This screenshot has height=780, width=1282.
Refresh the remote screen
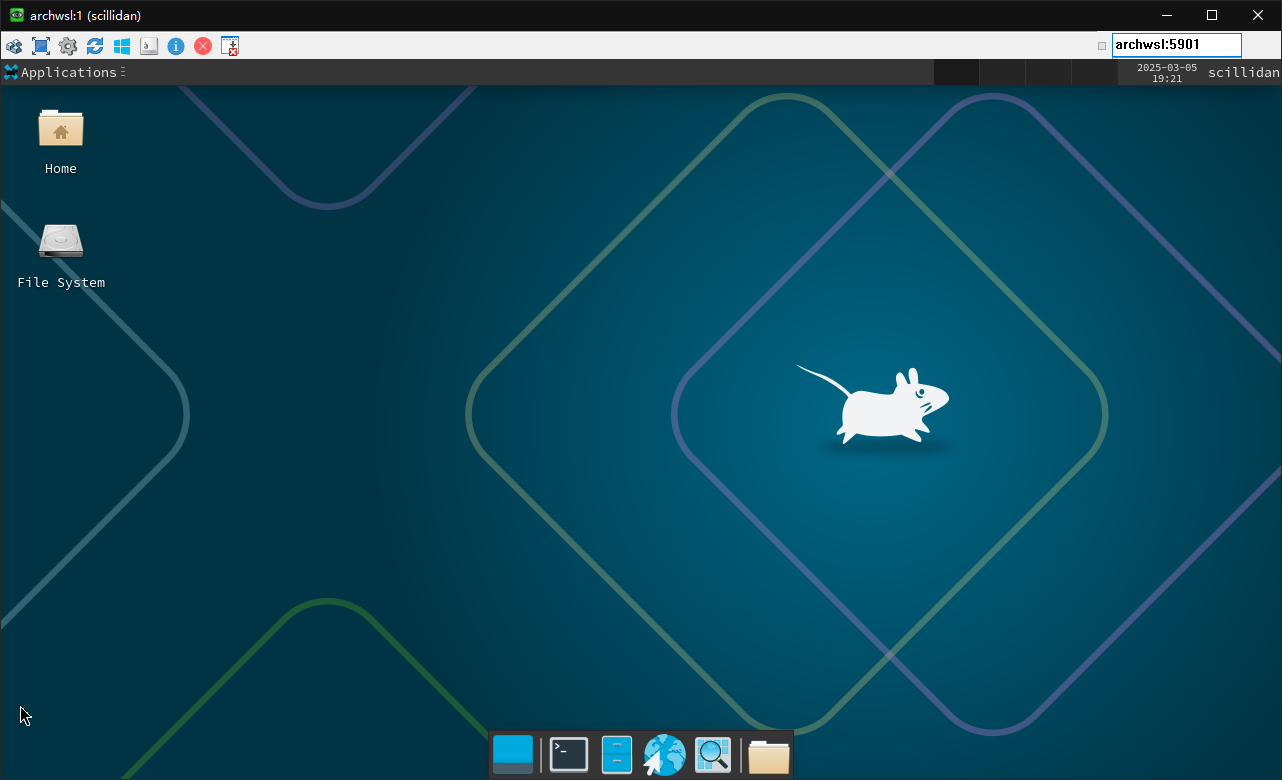tap(95, 46)
